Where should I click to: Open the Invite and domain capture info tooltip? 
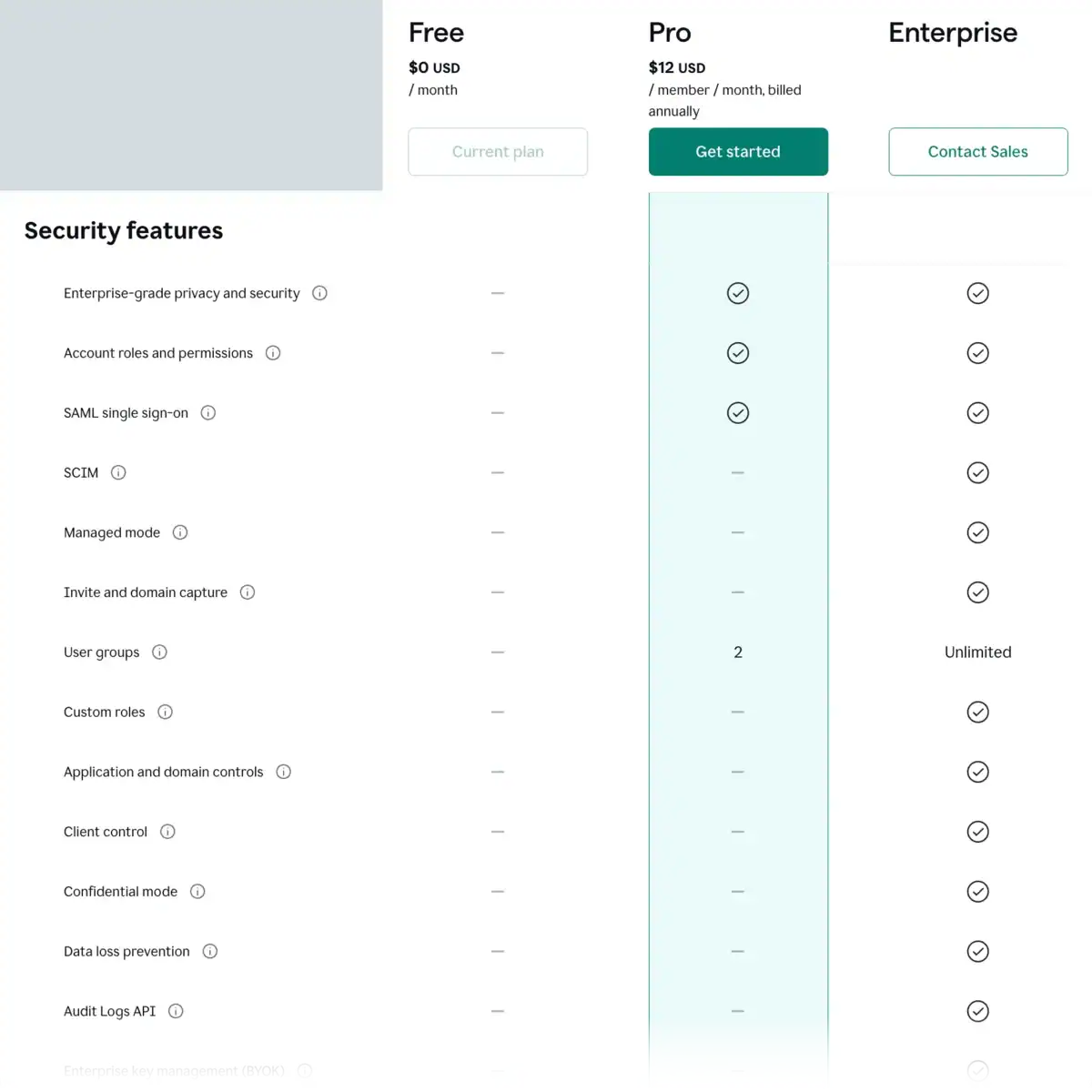click(x=247, y=592)
